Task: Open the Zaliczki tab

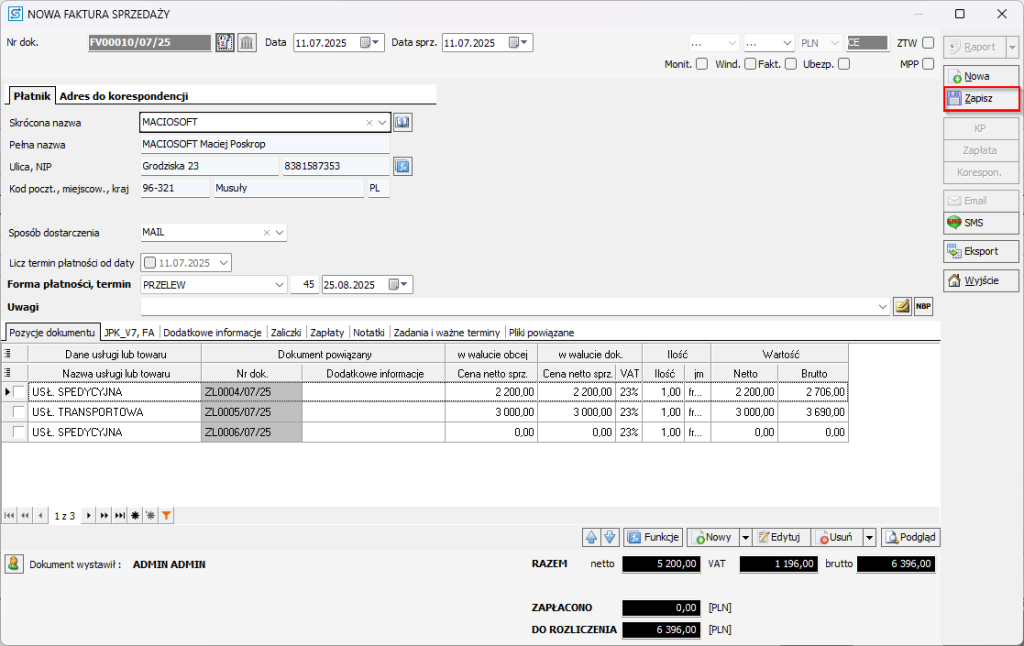Action: [285, 332]
